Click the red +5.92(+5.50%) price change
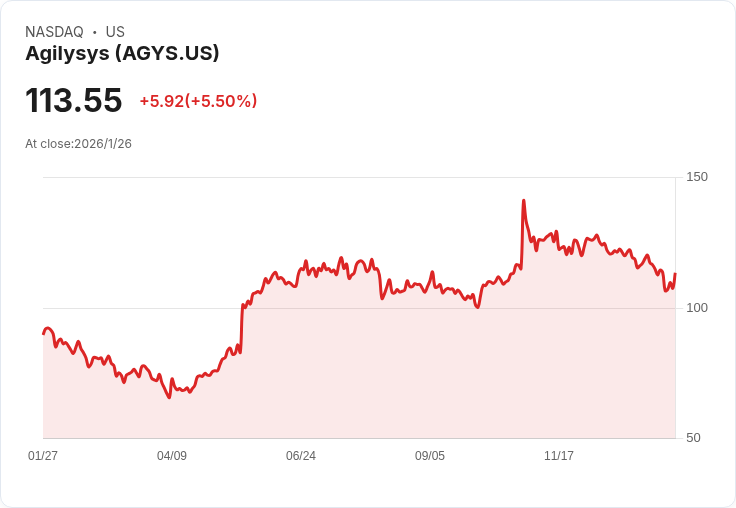The height and width of the screenshot is (508, 736). (x=198, y=101)
